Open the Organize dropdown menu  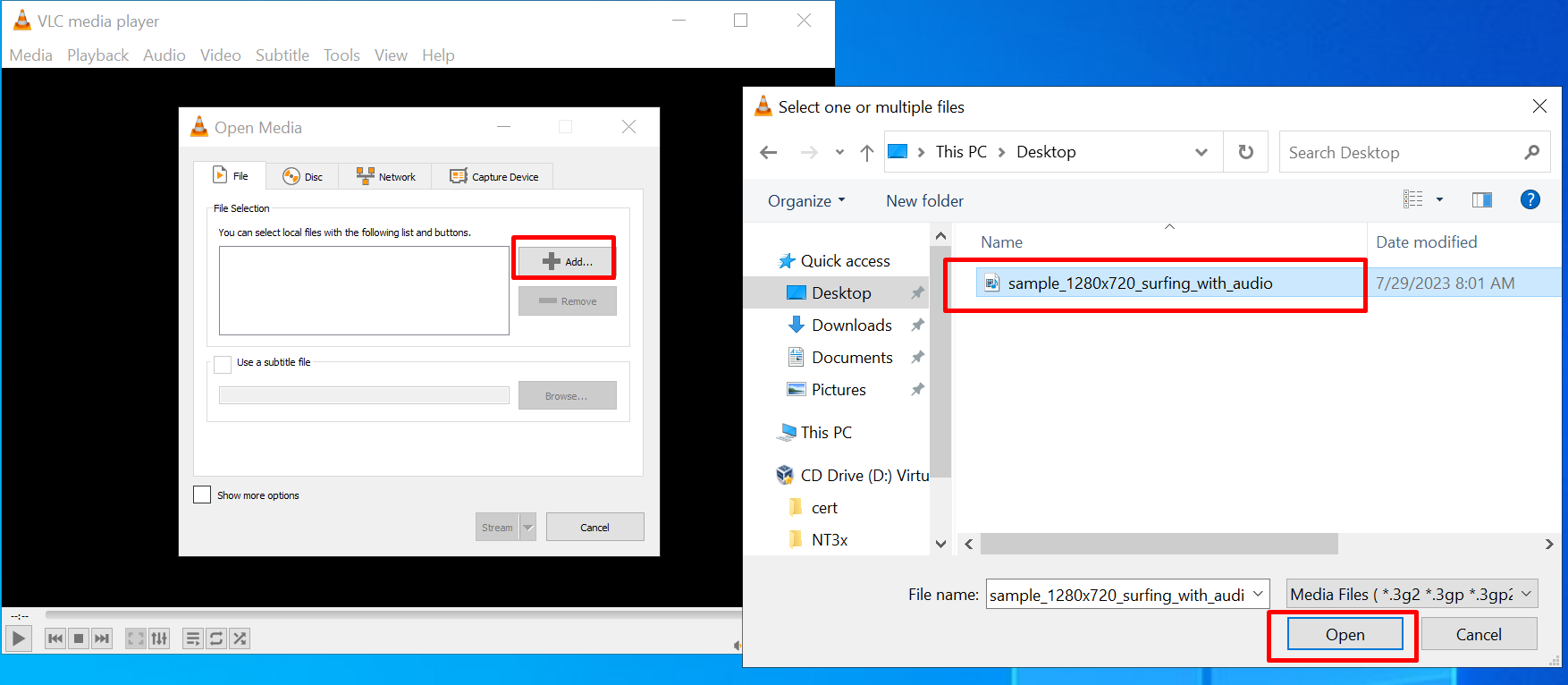coord(805,201)
